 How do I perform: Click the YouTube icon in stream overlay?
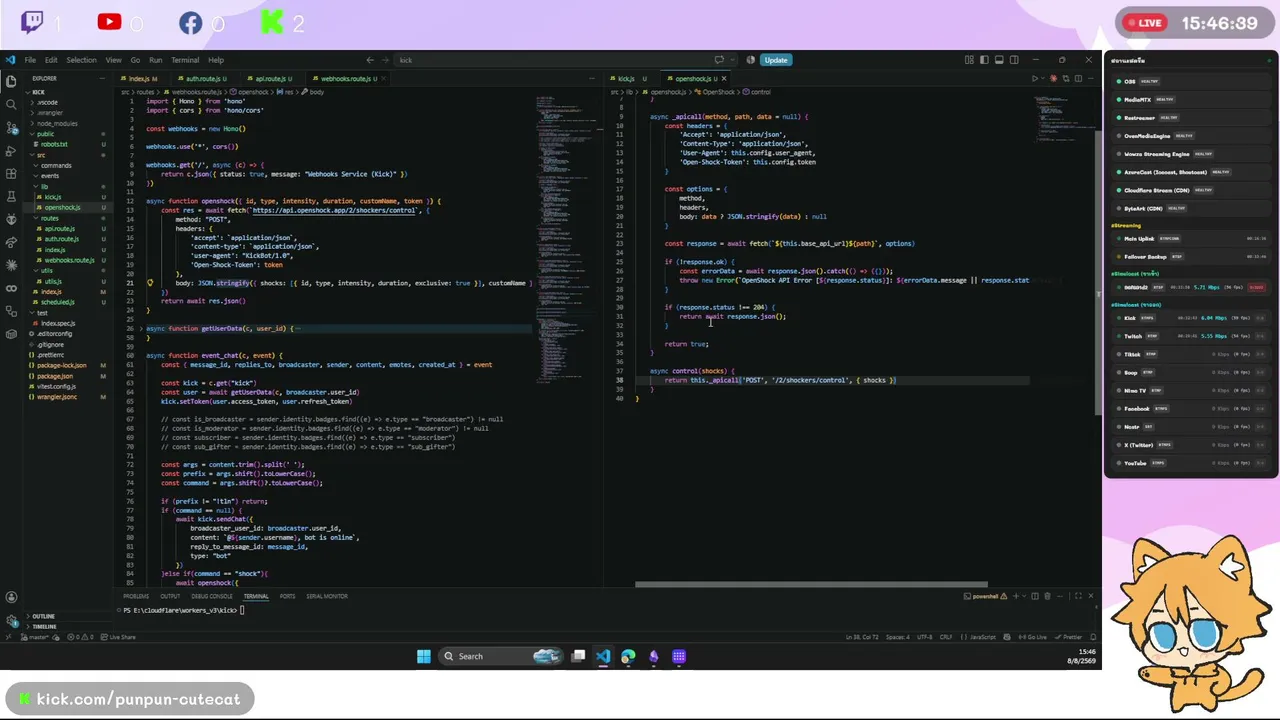coord(109,22)
